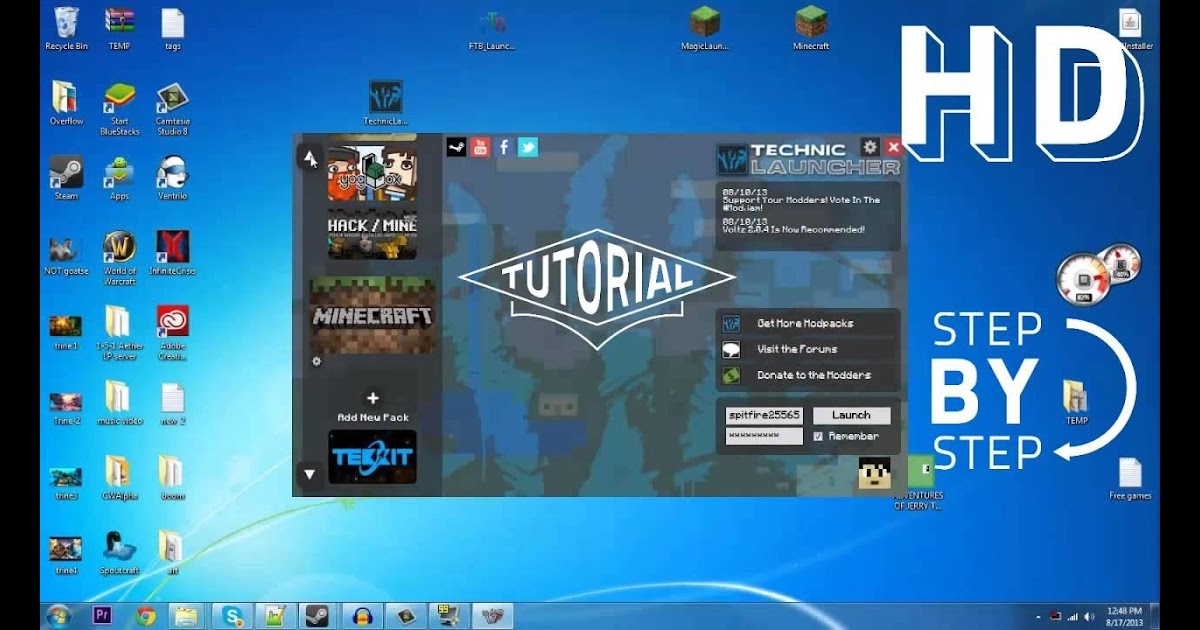Image resolution: width=1200 pixels, height=630 pixels.
Task: Select the Recycle Bin desktop icon
Action: pyautogui.click(x=67, y=28)
